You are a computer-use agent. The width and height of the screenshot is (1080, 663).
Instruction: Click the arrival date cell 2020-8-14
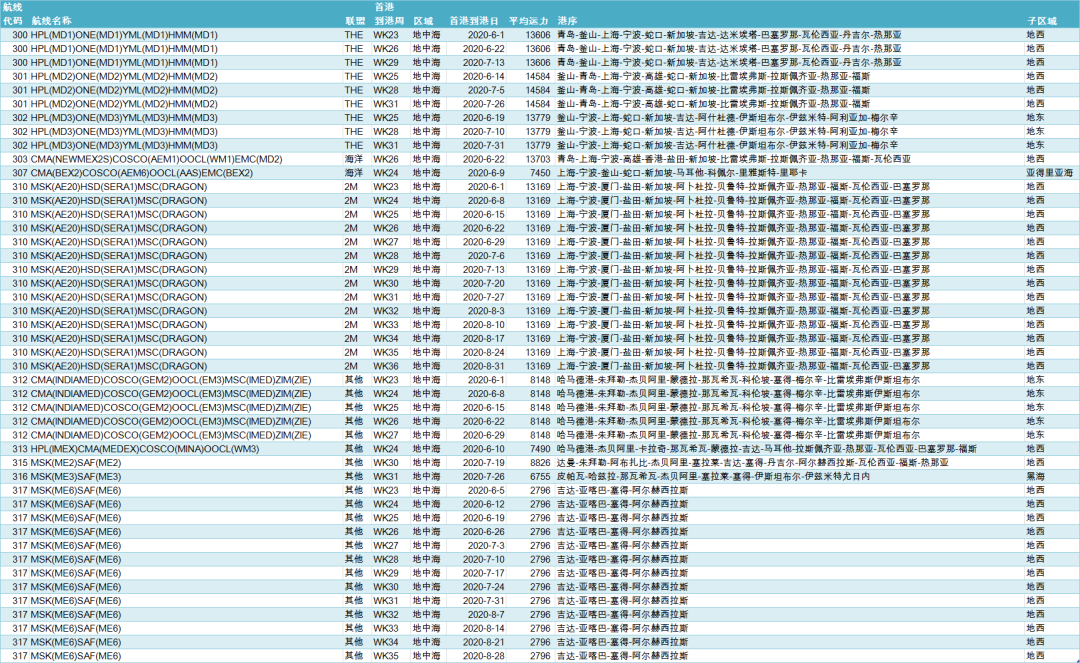(484, 628)
